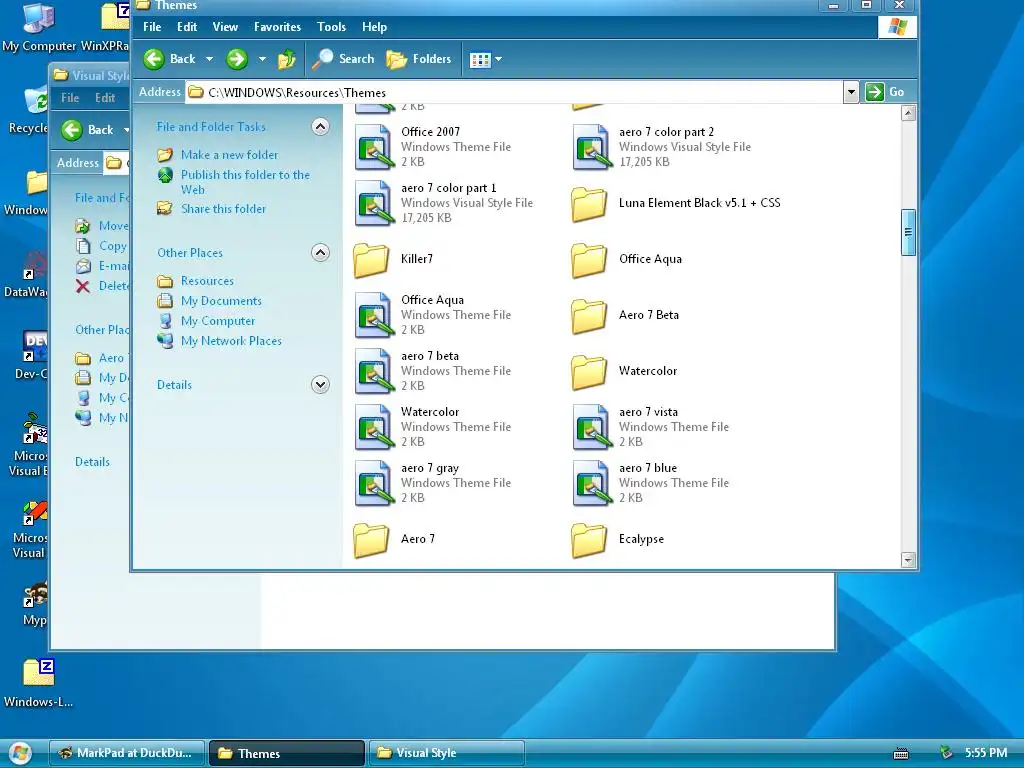
Task: Select aero 7 color part 1 file icon
Action: (374, 203)
